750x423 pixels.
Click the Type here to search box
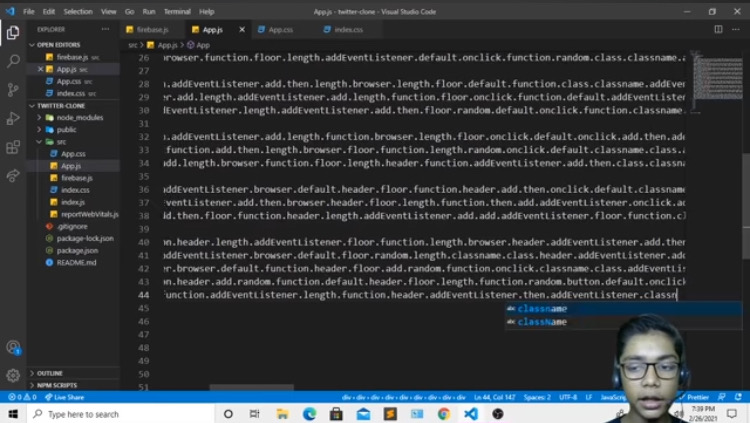[120, 414]
